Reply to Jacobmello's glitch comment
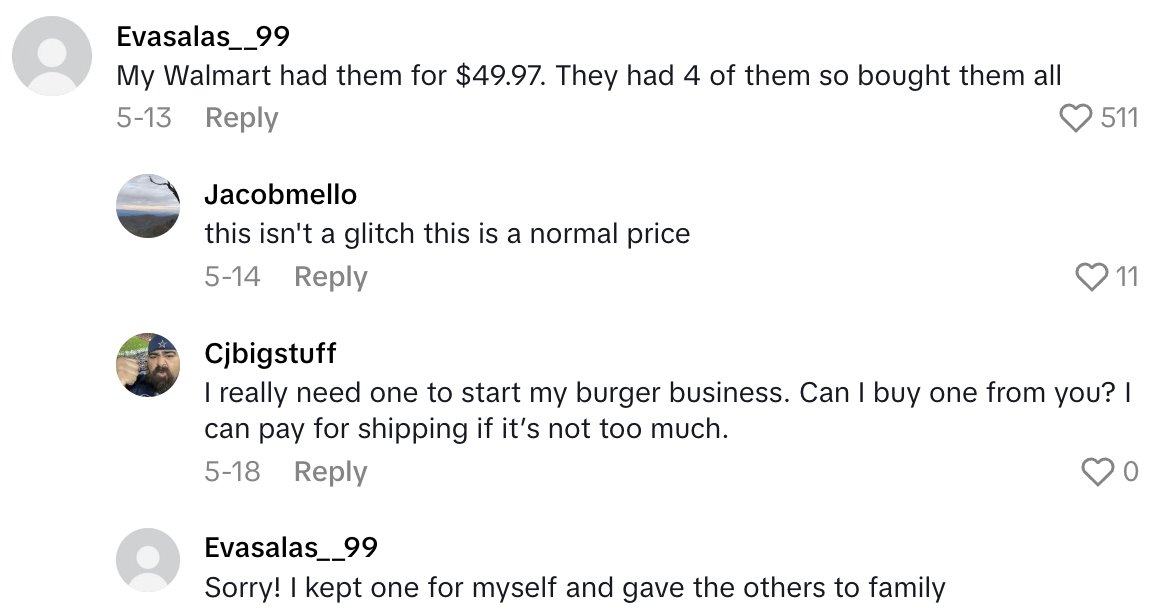 [330, 276]
